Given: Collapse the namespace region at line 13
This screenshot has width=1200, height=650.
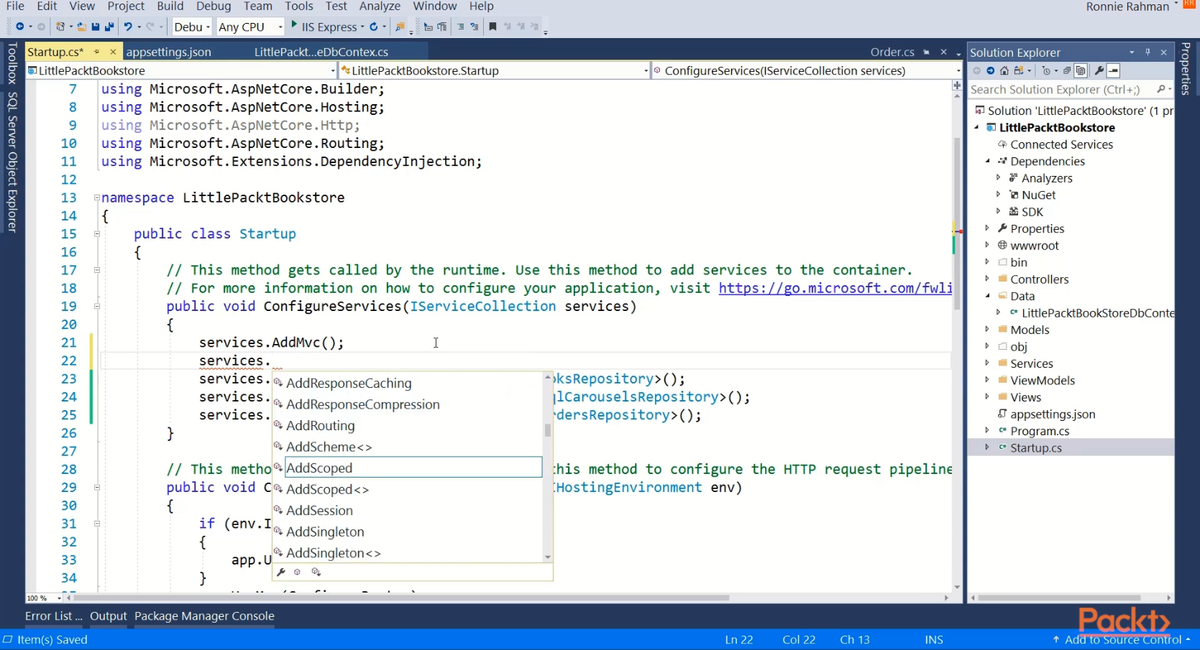Looking at the screenshot, I should tap(96, 198).
